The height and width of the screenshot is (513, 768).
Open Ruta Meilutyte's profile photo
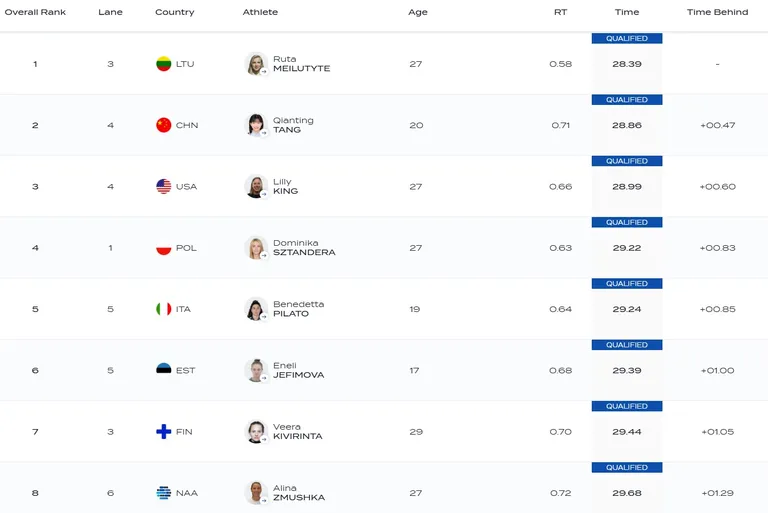click(256, 64)
